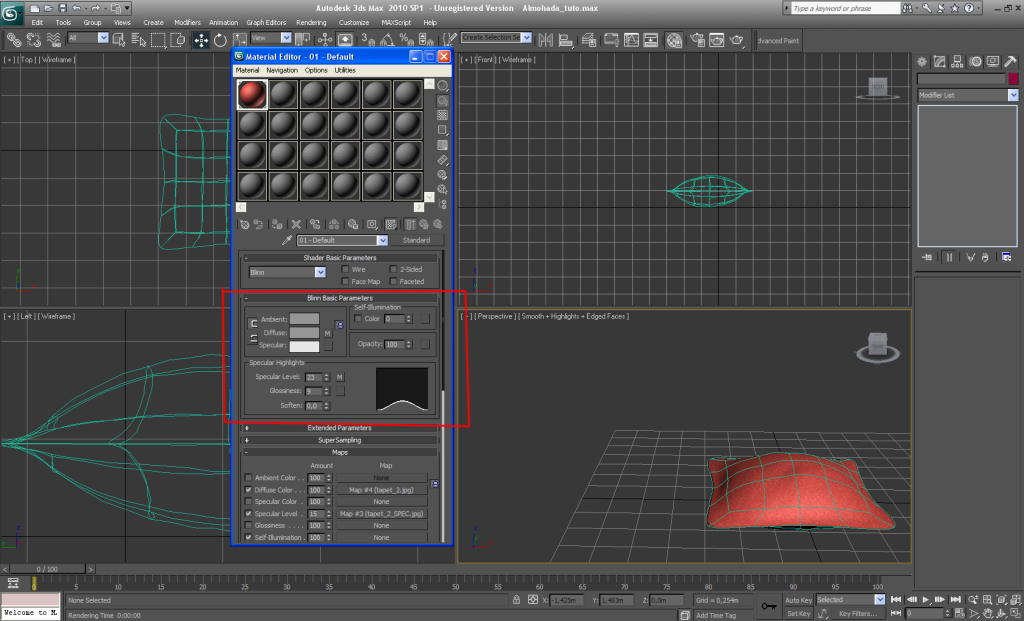Play the animation
Viewport: 1024px width, 621px height.
point(926,599)
